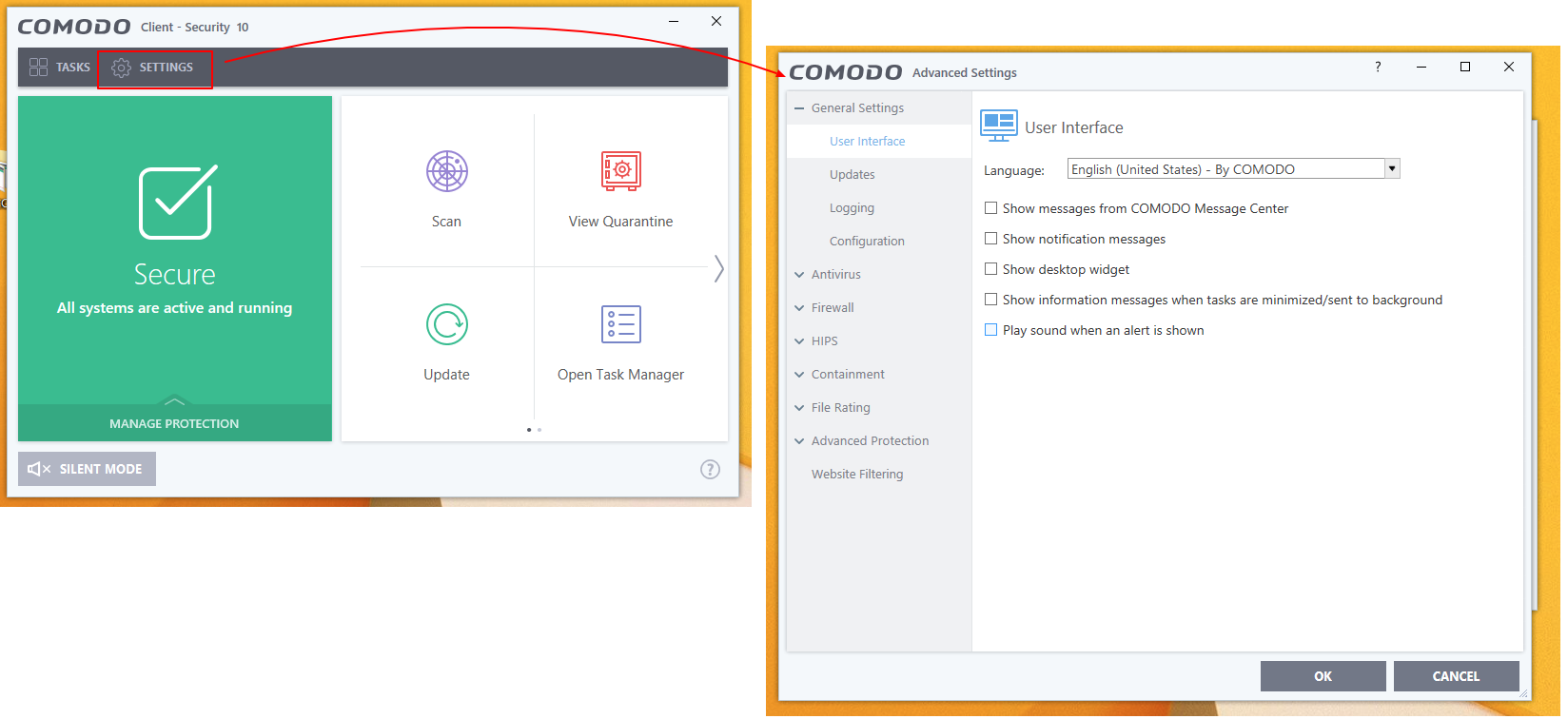Click the muted speaker icon for Silent Mode
This screenshot has width=1568, height=719.
click(39, 469)
